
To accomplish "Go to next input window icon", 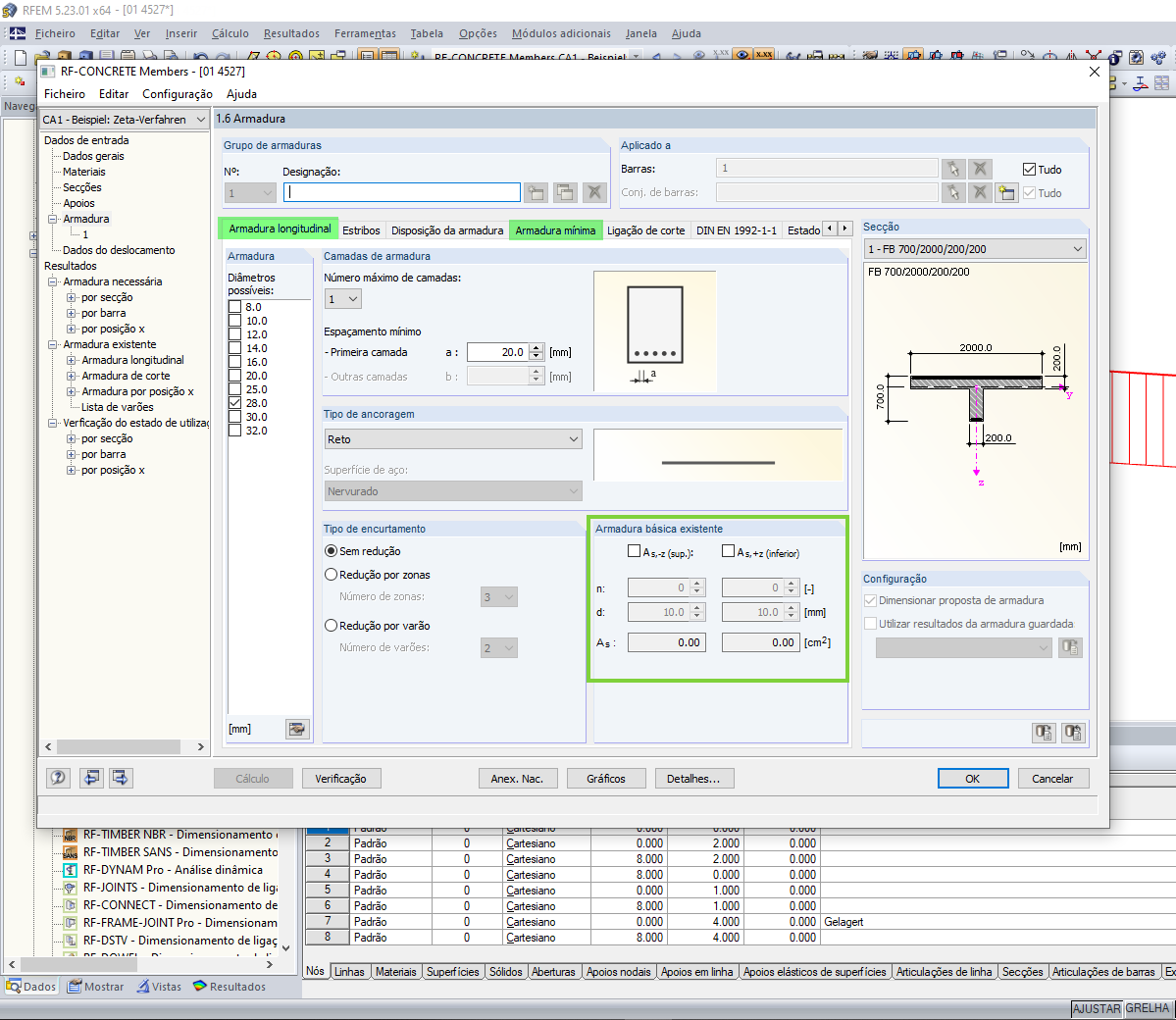I will (x=120, y=778).
